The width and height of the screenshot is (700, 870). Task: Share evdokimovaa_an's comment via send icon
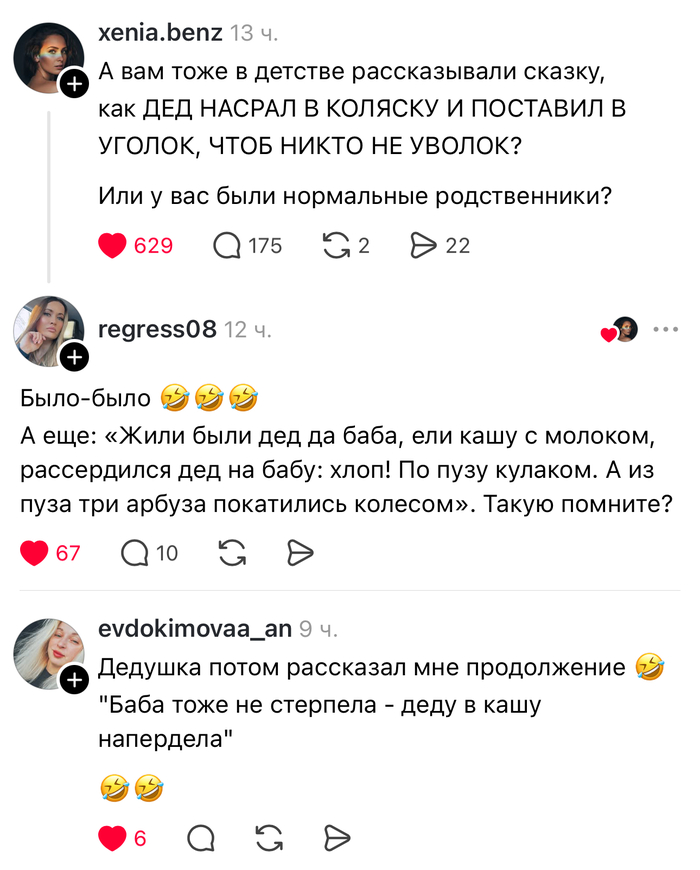point(337,838)
